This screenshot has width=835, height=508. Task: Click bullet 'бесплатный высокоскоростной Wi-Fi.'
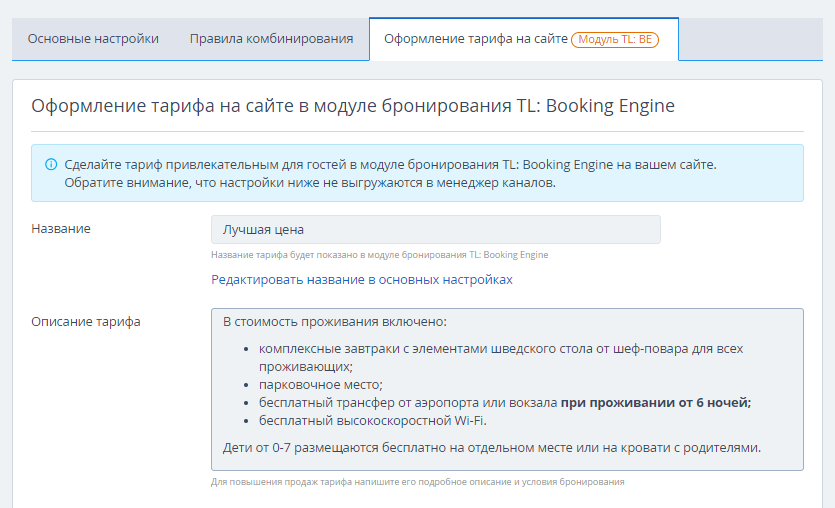click(373, 421)
